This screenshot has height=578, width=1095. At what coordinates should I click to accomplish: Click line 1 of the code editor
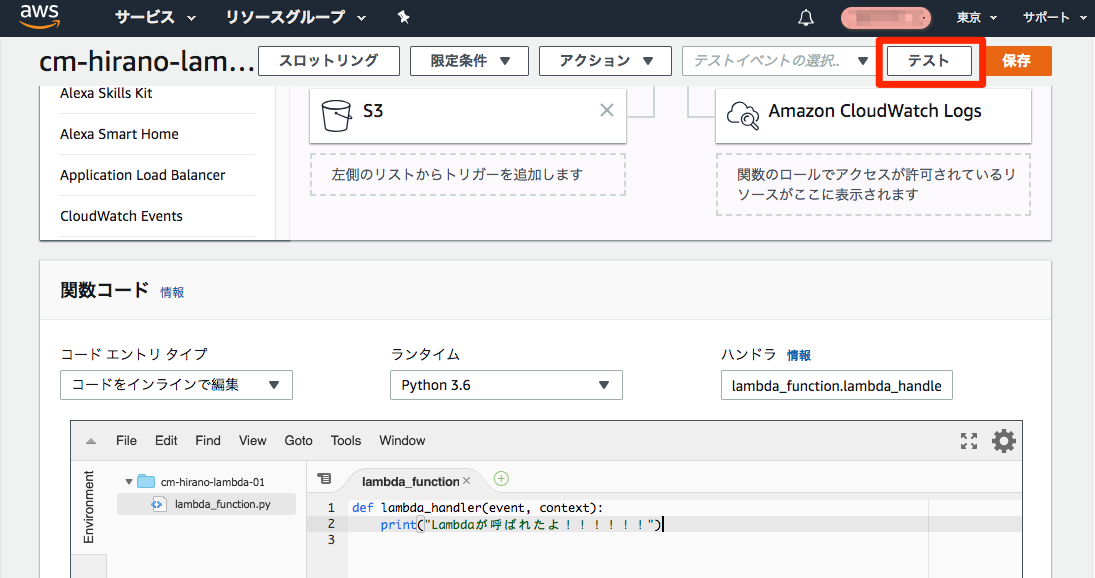(x=477, y=507)
